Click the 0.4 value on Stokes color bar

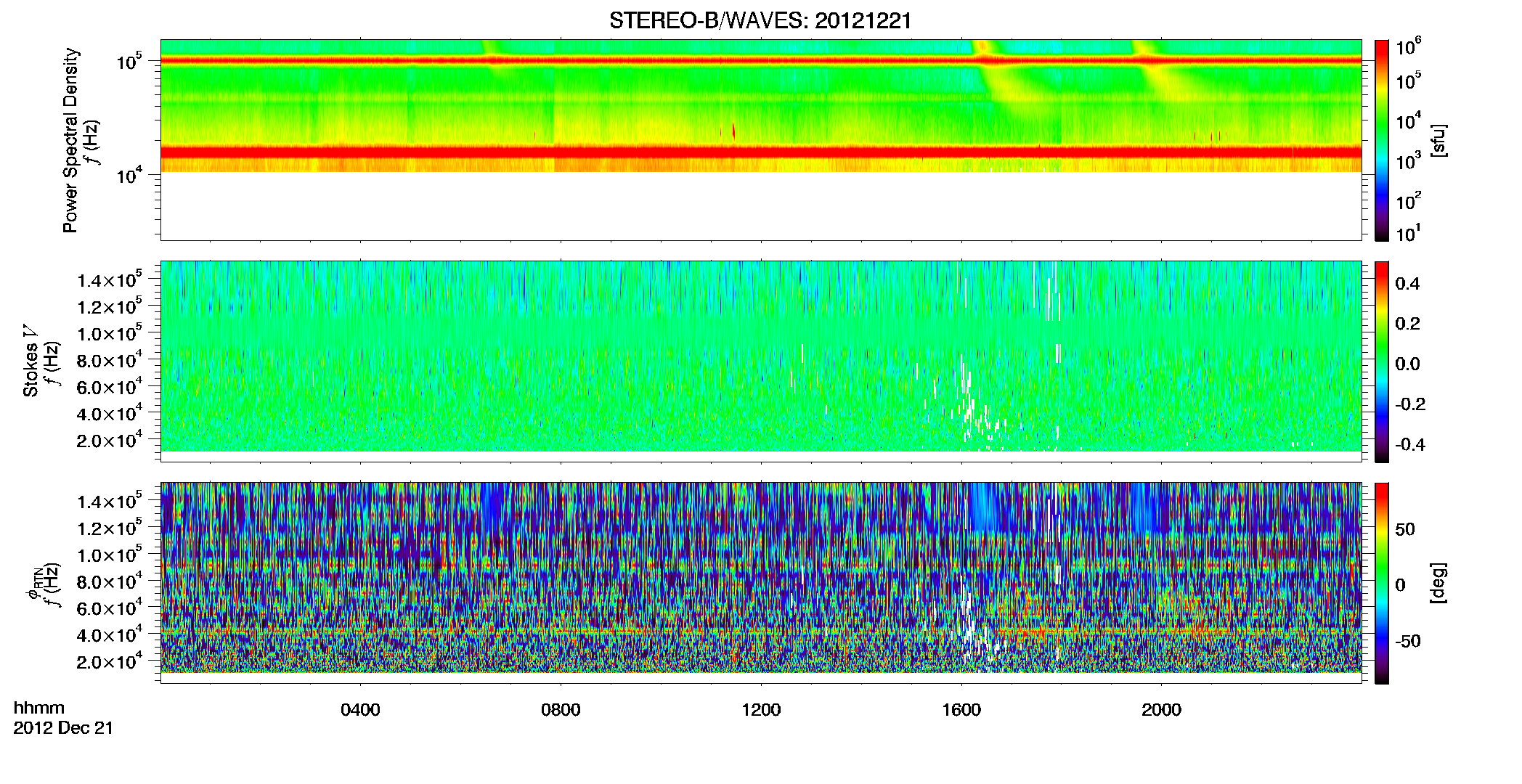pyautogui.click(x=1407, y=284)
